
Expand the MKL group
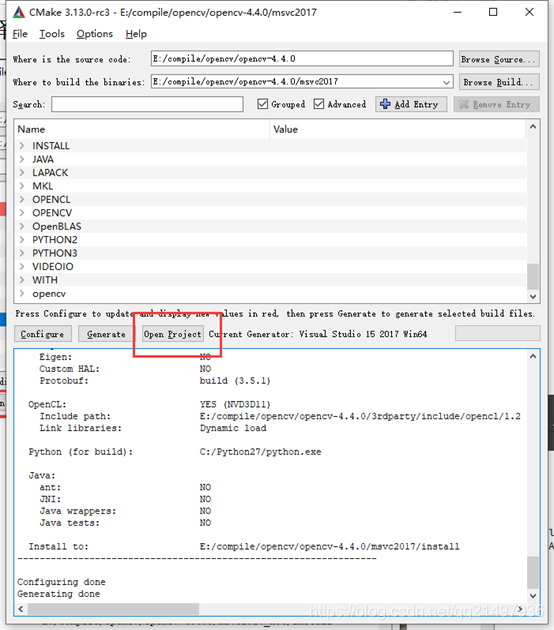[x=22, y=186]
